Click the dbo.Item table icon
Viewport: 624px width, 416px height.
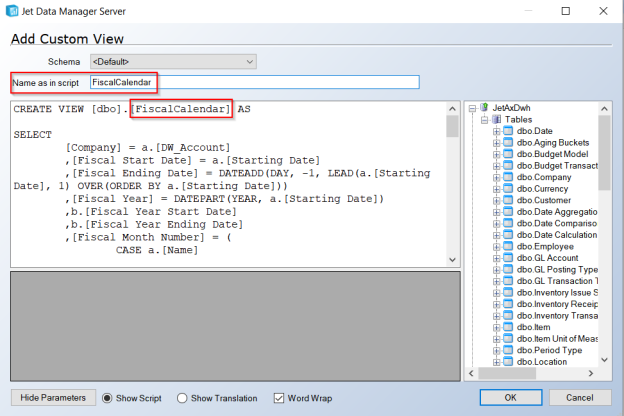pyautogui.click(x=508, y=327)
